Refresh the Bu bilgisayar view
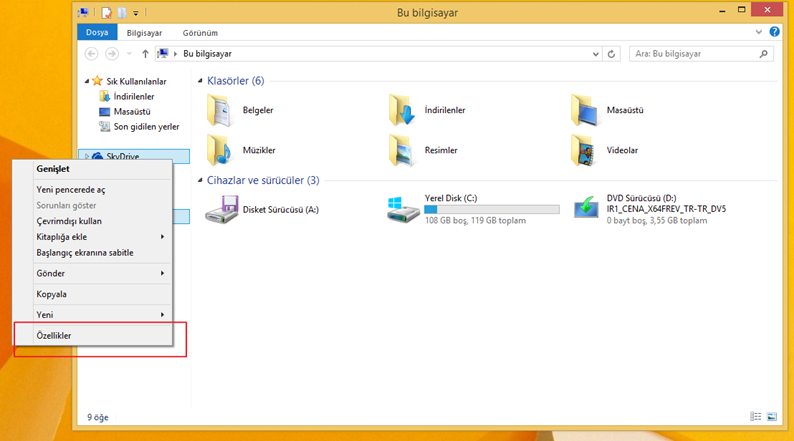Screen dimensions: 794x441 pos(611,54)
